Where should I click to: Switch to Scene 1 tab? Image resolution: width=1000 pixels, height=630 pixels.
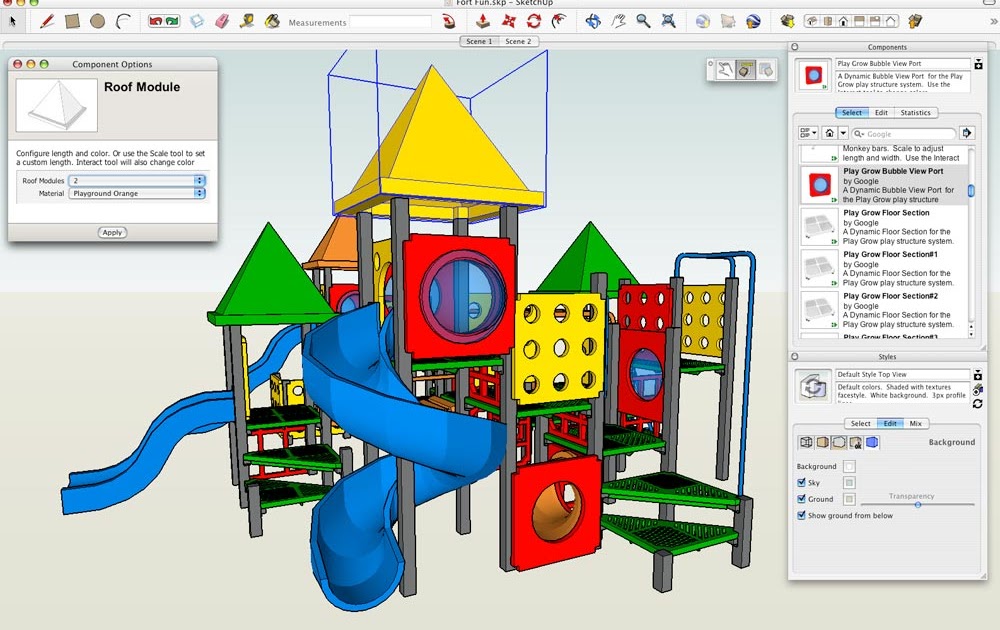[479, 41]
